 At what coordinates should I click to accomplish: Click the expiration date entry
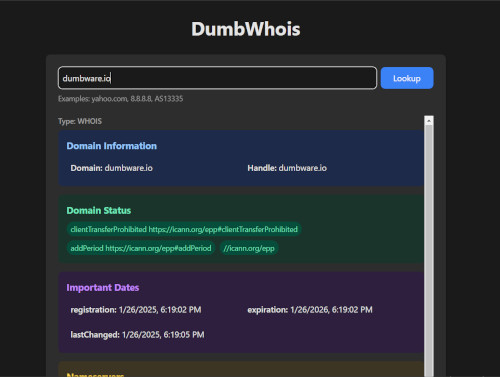pos(310,310)
